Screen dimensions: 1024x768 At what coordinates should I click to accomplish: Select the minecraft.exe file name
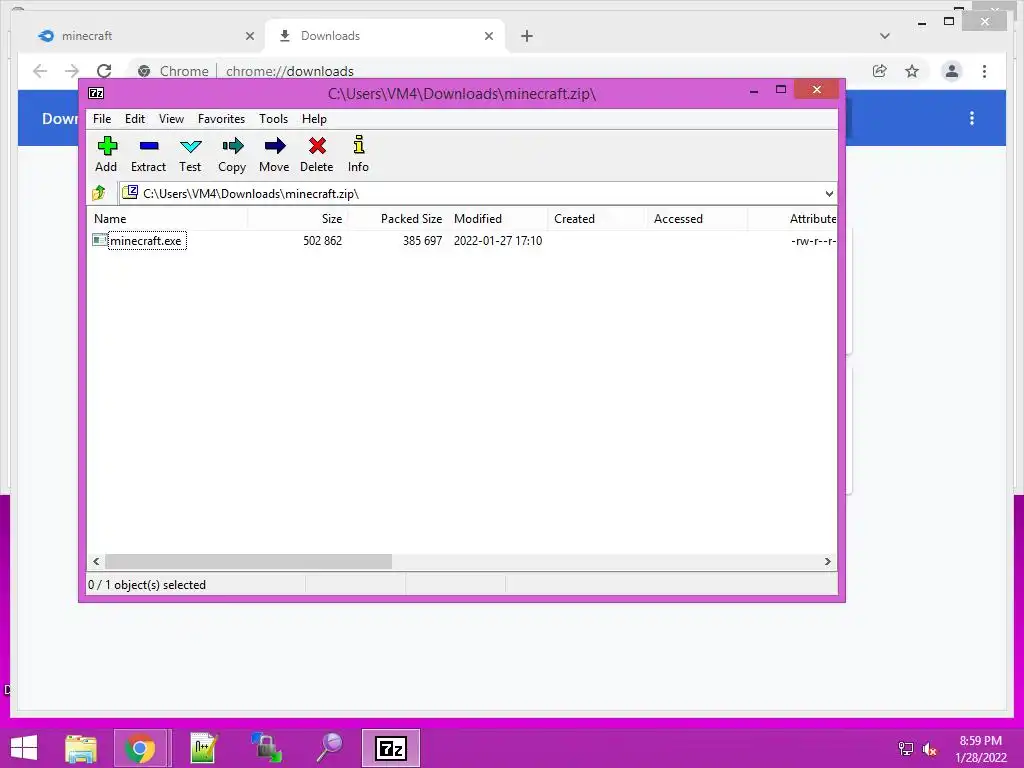pos(146,240)
